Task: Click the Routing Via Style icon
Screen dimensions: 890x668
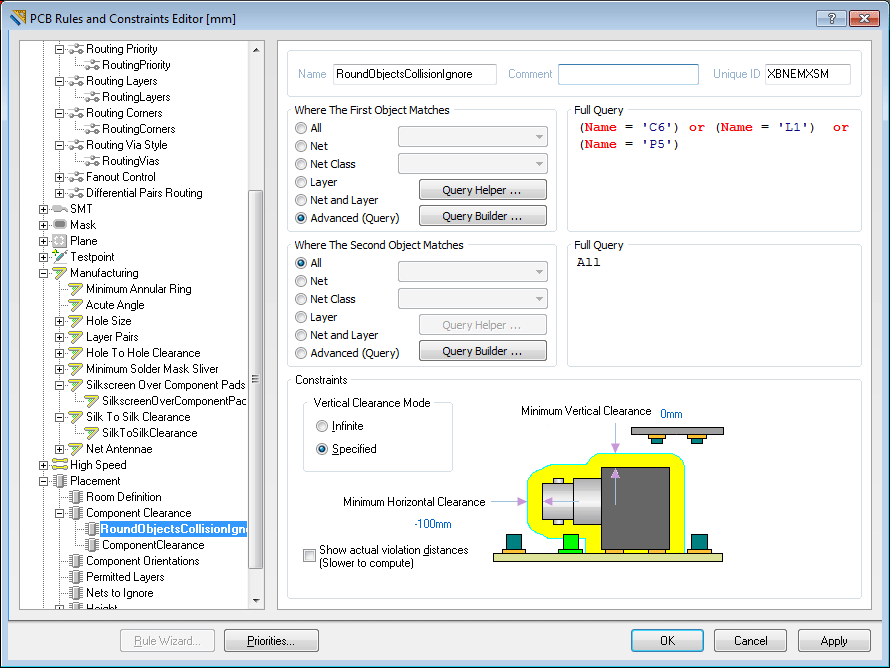Action: [75, 145]
